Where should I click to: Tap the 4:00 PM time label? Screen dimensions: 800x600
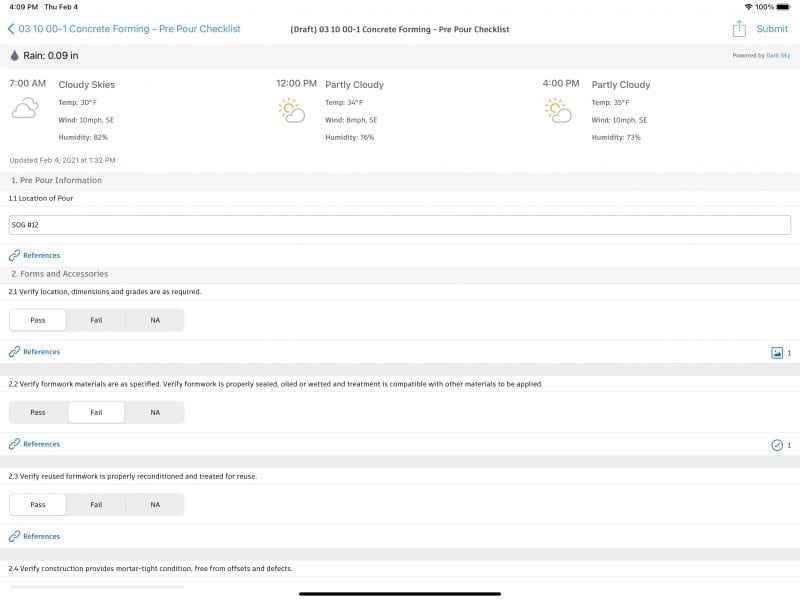click(x=561, y=83)
